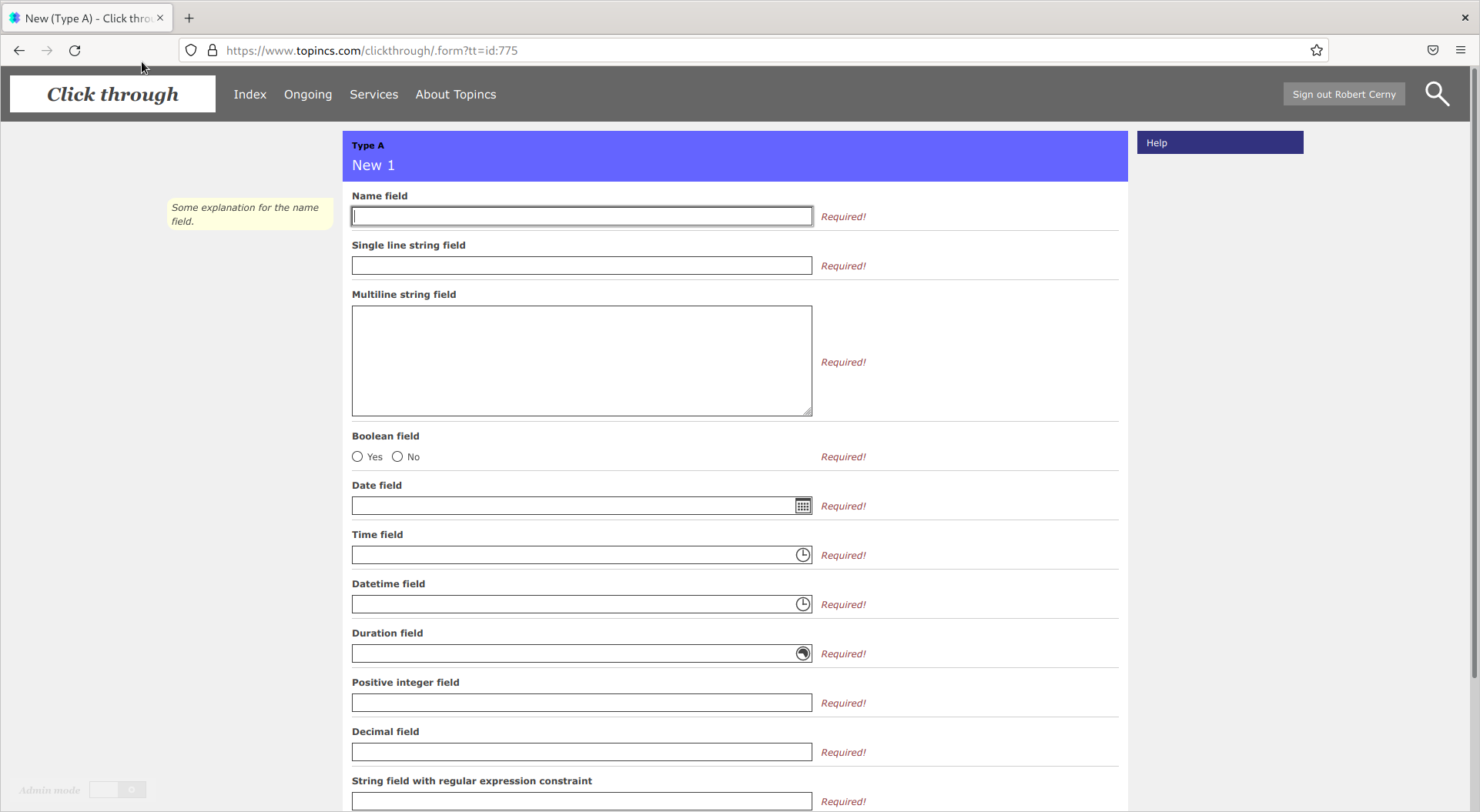Select the Yes radio button

357,456
